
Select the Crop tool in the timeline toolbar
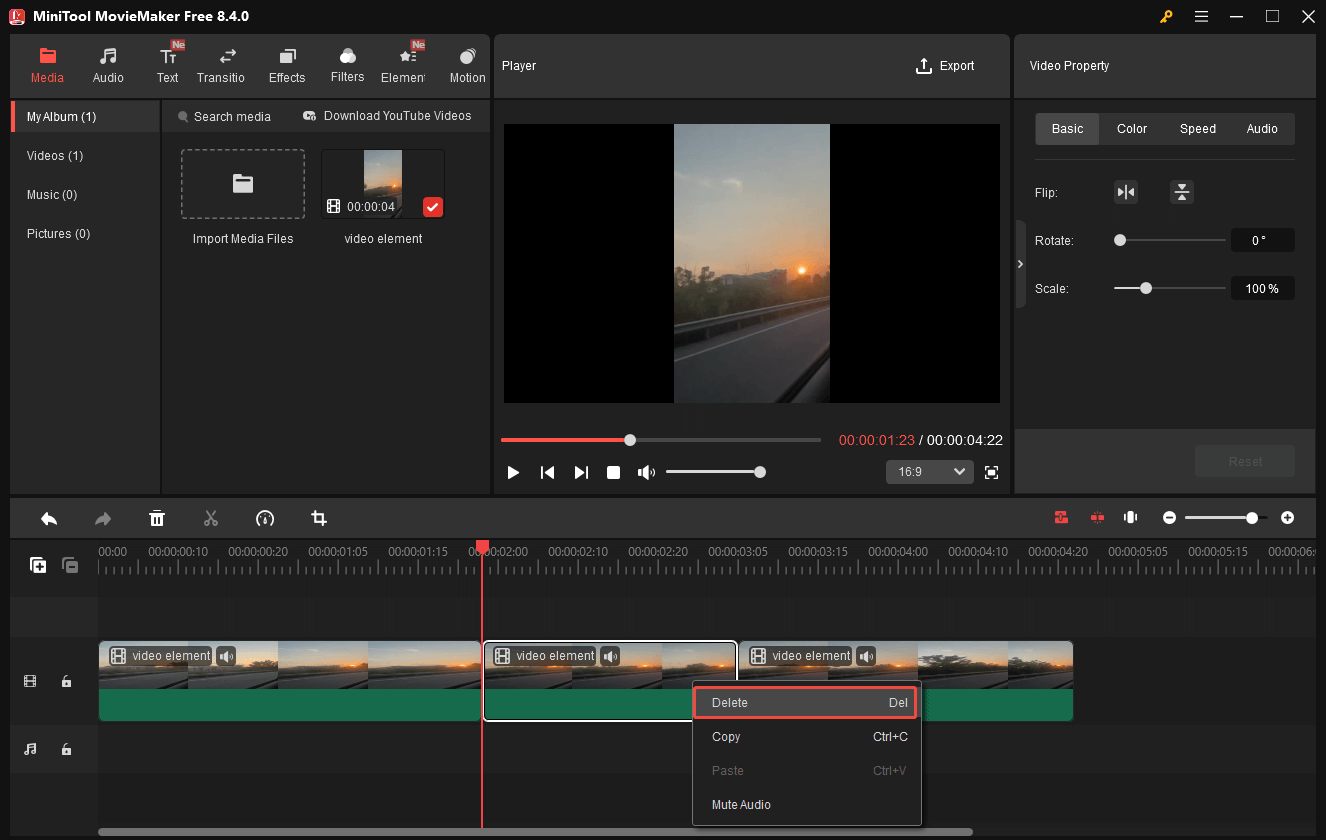tap(318, 518)
